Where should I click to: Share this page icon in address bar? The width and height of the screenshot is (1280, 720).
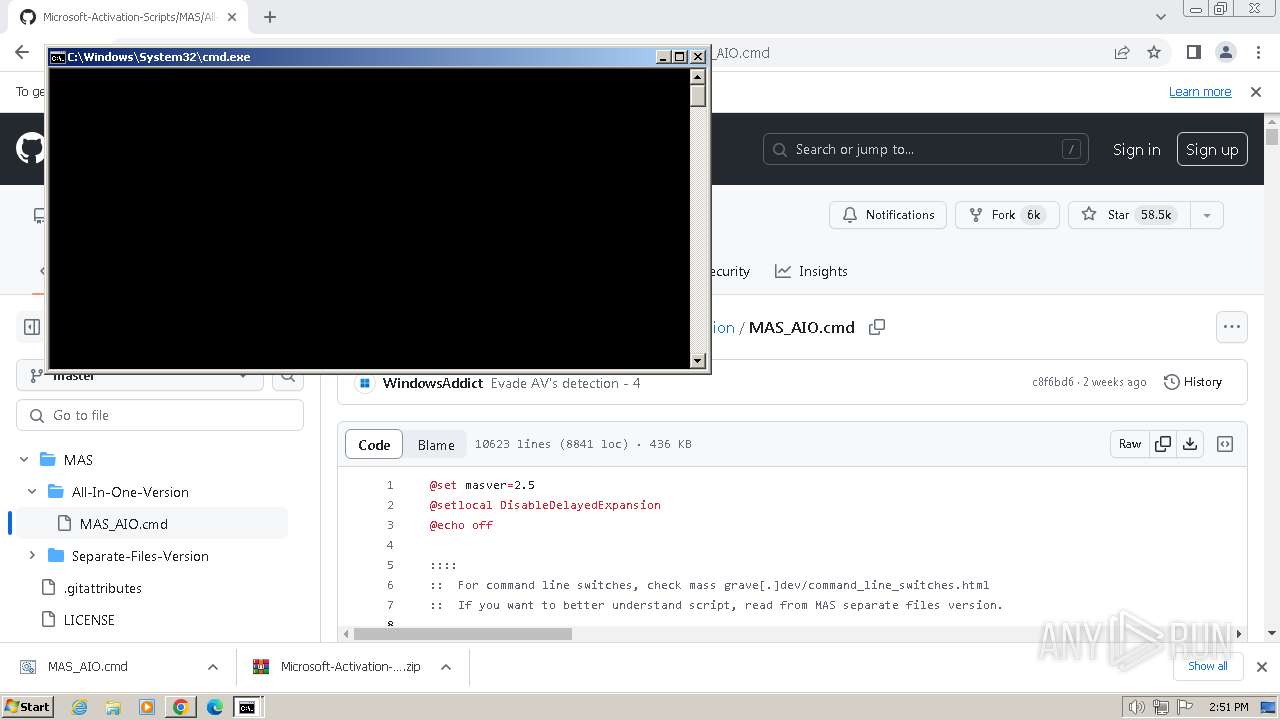click(x=1122, y=53)
